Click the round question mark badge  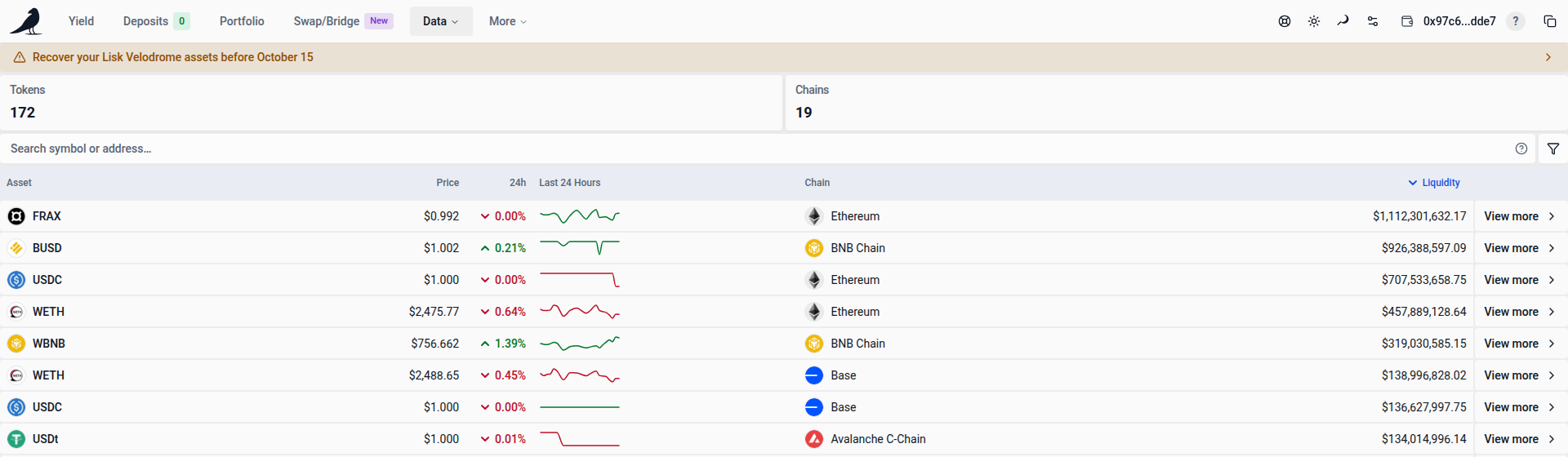(x=1516, y=21)
